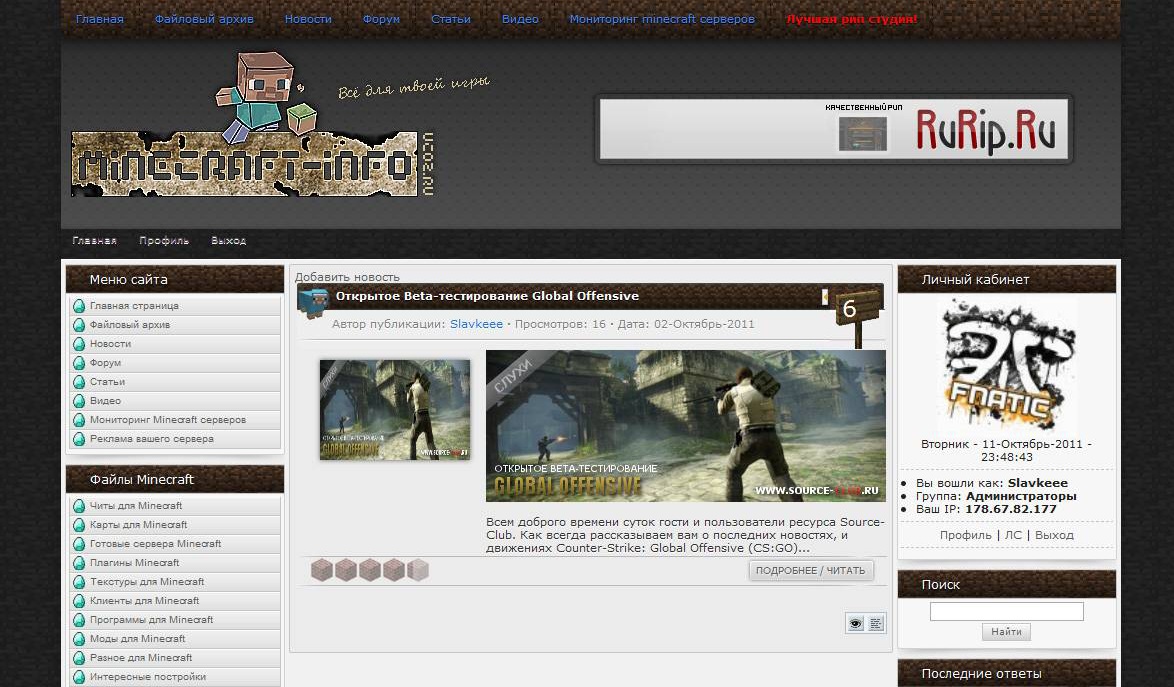The image size is (1174, 687).
Task: Open the large Global Offensive post image
Action: pyautogui.click(x=686, y=426)
